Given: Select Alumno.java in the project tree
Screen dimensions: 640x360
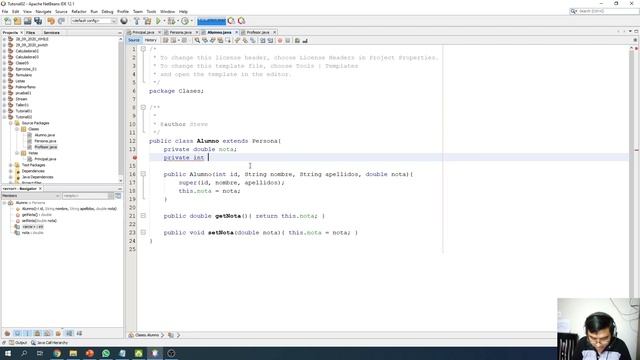Looking at the screenshot, I should (45, 135).
